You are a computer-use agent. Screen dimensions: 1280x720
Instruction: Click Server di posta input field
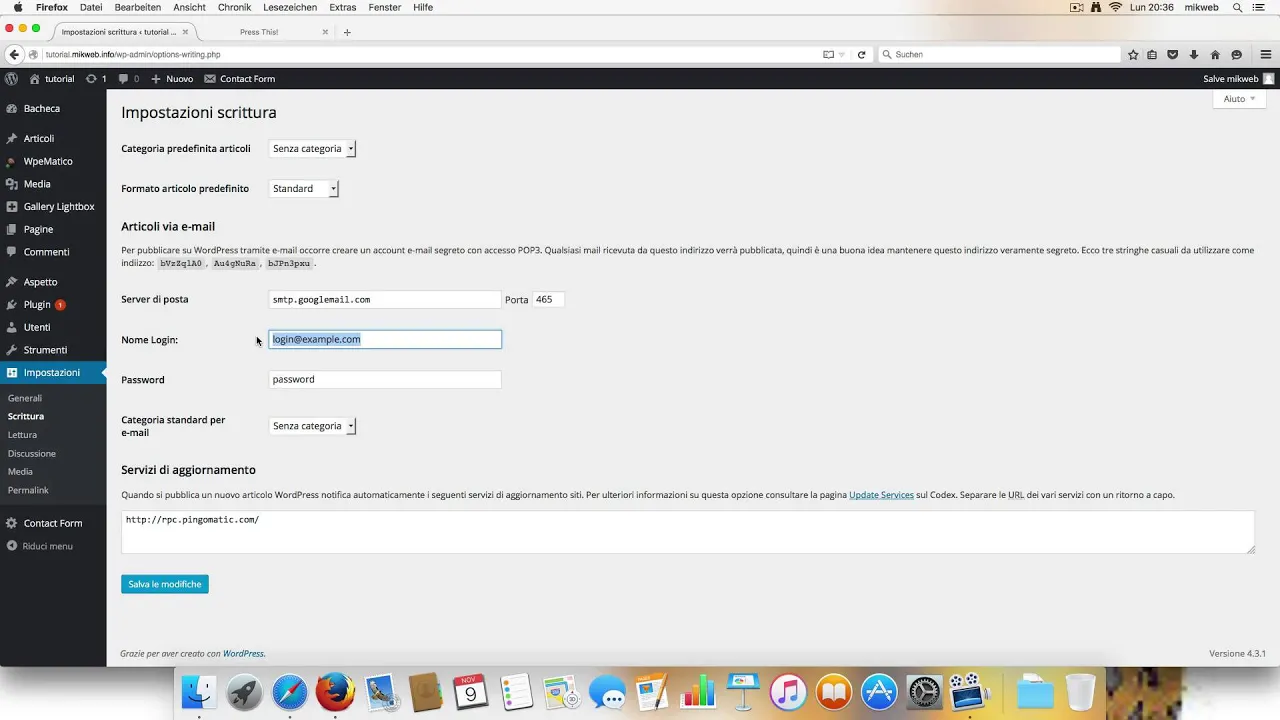pyautogui.click(x=385, y=299)
